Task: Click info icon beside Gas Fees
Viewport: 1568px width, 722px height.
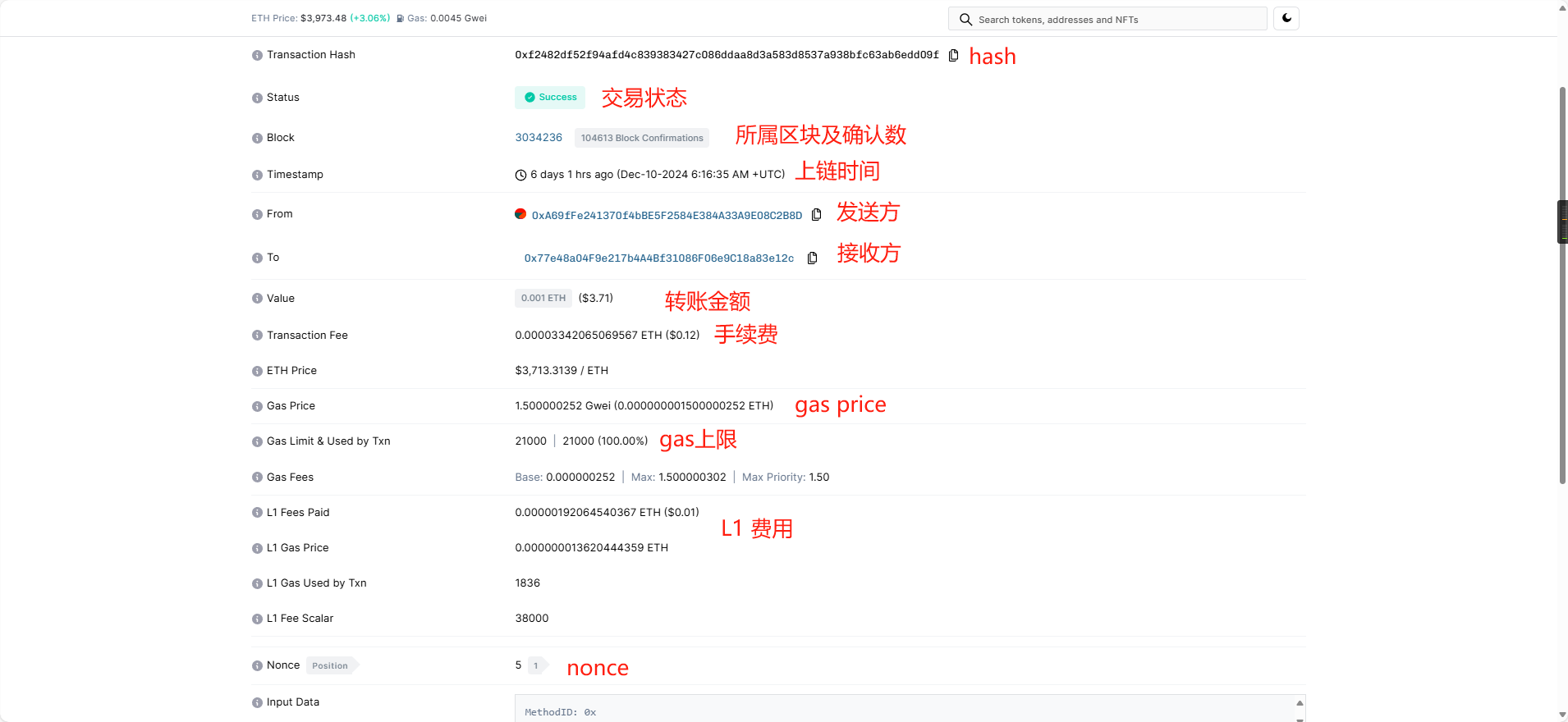Action: point(257,478)
